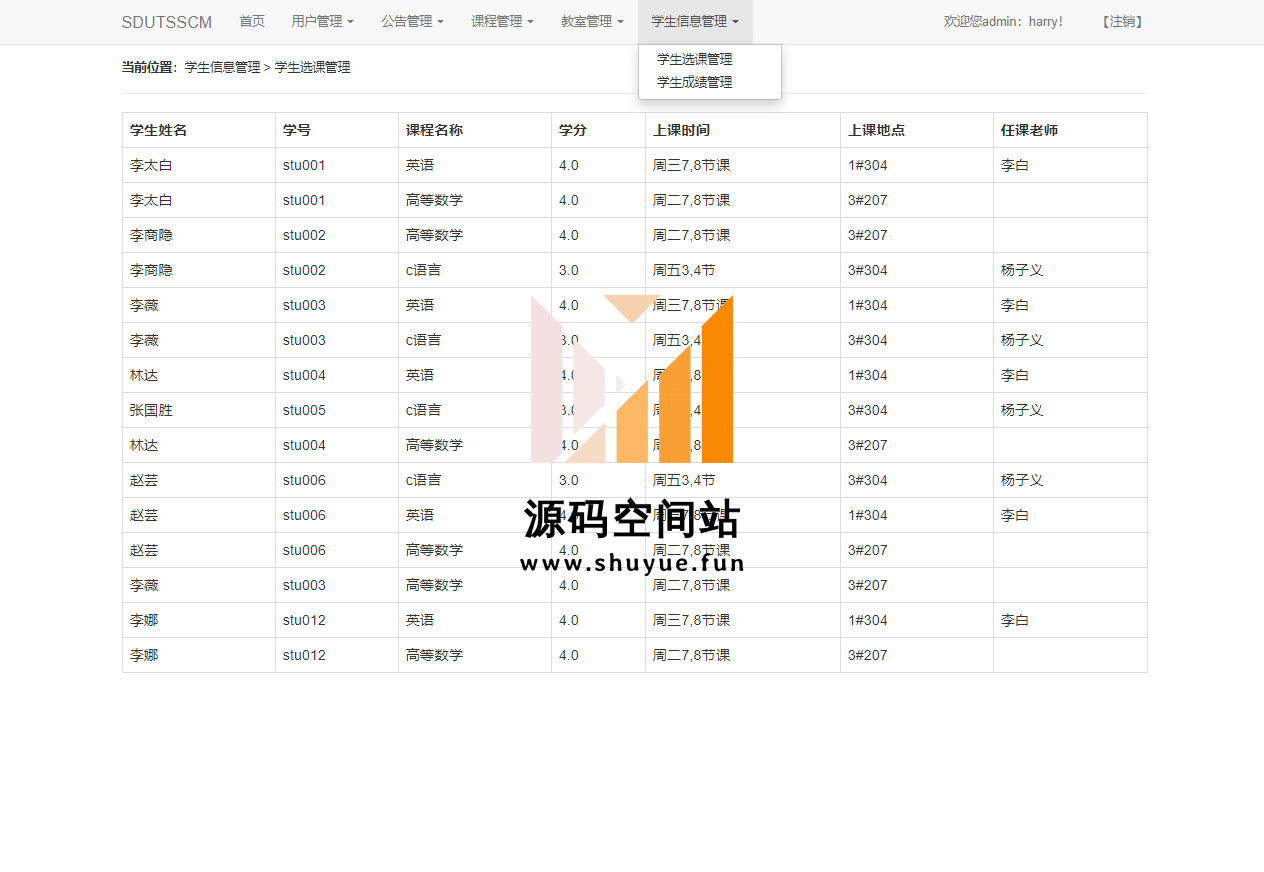
Task: Select 学生成绩管理 in the dropdown menu
Action: coord(694,82)
